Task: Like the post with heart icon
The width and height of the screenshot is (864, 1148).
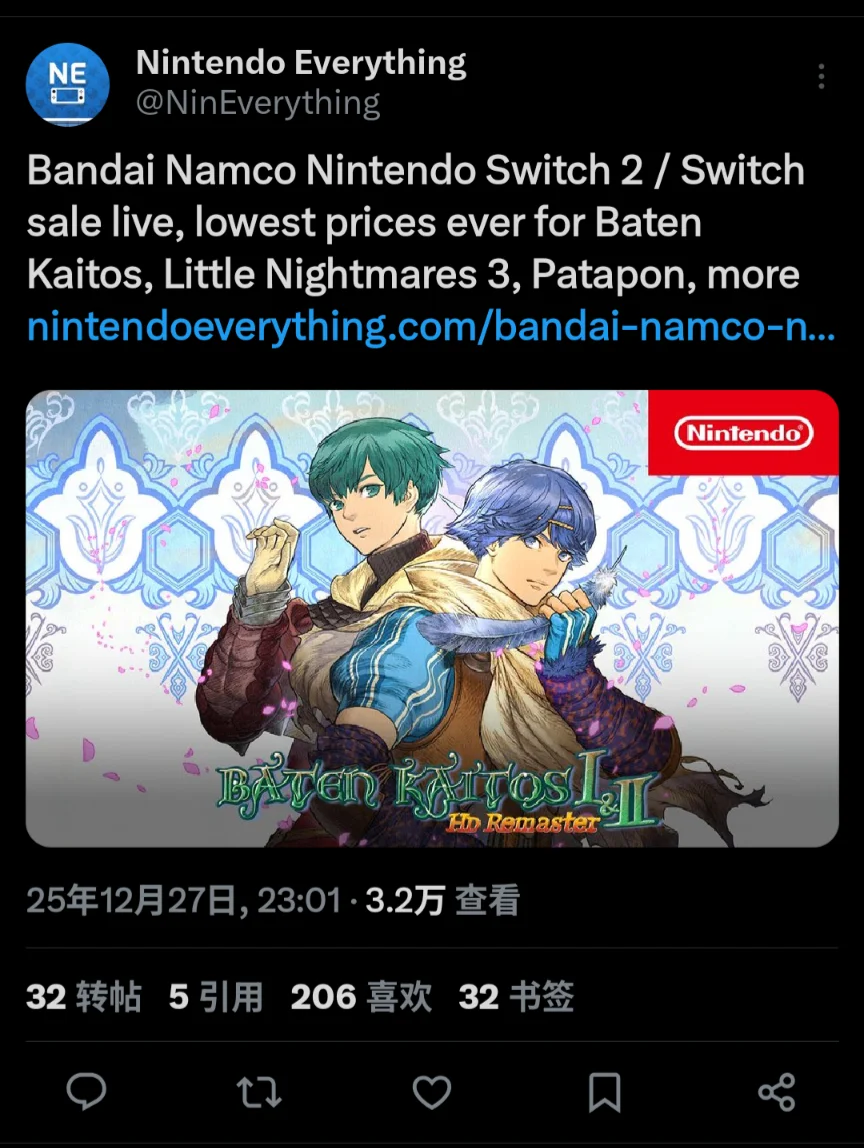Action: 432,1092
